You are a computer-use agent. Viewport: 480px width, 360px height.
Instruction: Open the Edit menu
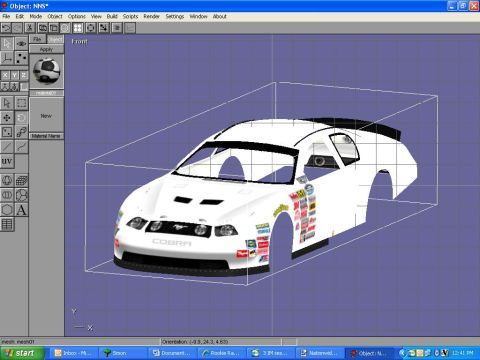click(x=20, y=16)
